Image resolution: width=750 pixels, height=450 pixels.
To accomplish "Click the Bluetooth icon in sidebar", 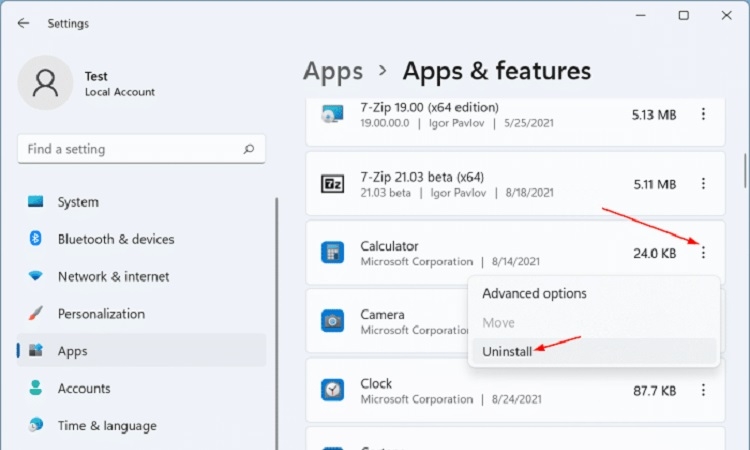I will tap(35, 239).
